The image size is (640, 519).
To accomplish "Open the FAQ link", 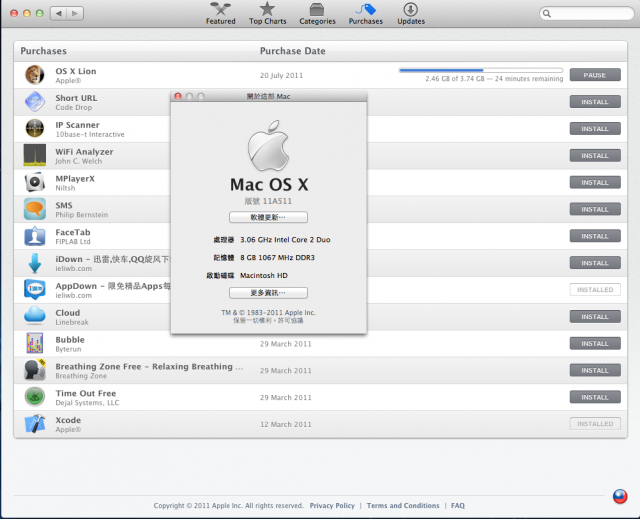I will [x=458, y=506].
